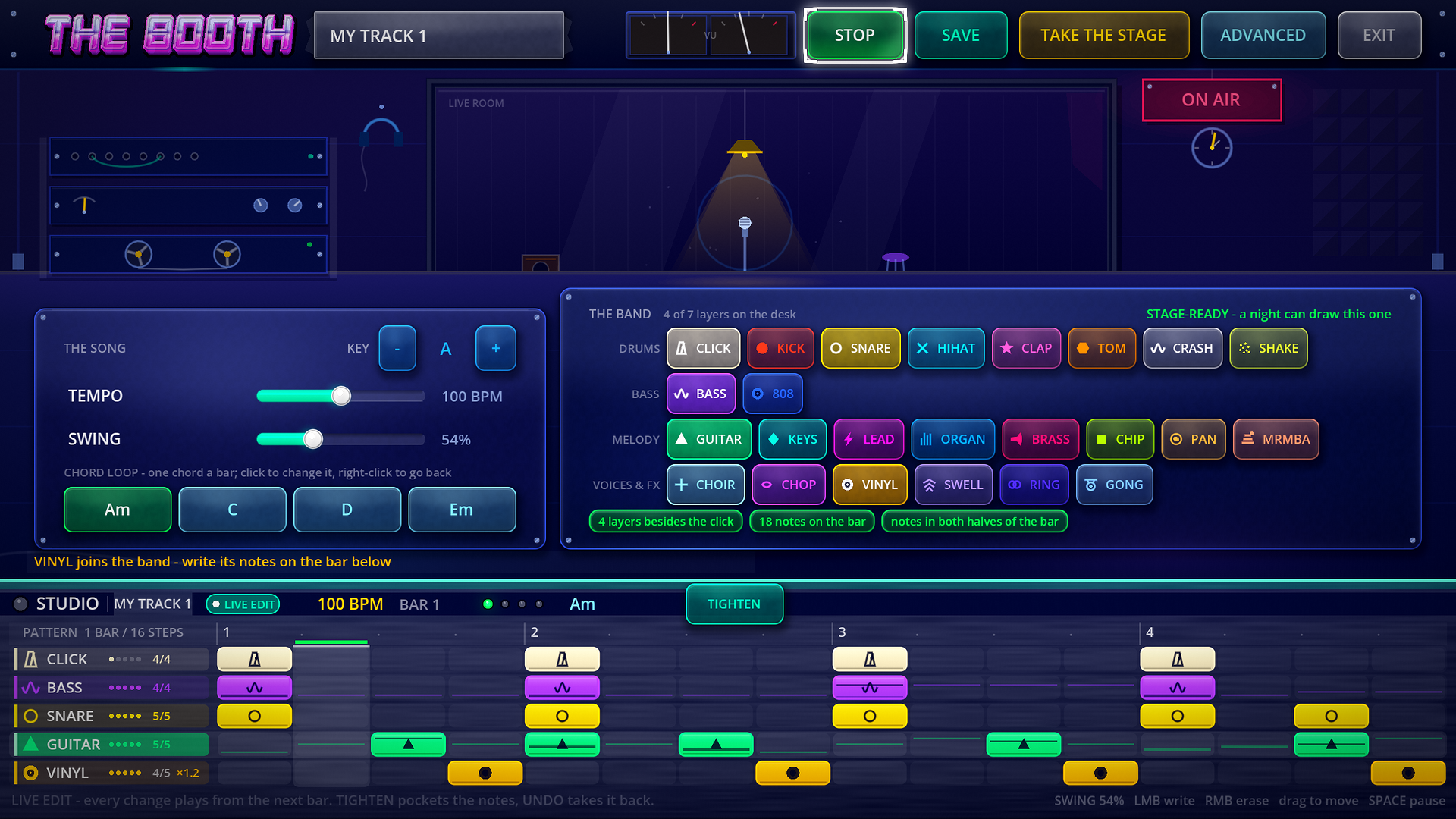Add the CLAP layer to the band
Image resolution: width=1456 pixels, height=819 pixels.
(1026, 348)
